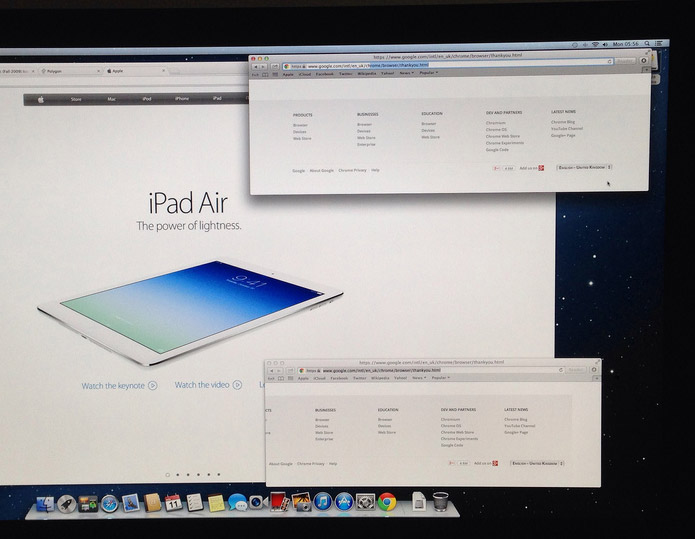Open downloads button in bottom Safari window
The height and width of the screenshot is (539, 695).
point(594,369)
